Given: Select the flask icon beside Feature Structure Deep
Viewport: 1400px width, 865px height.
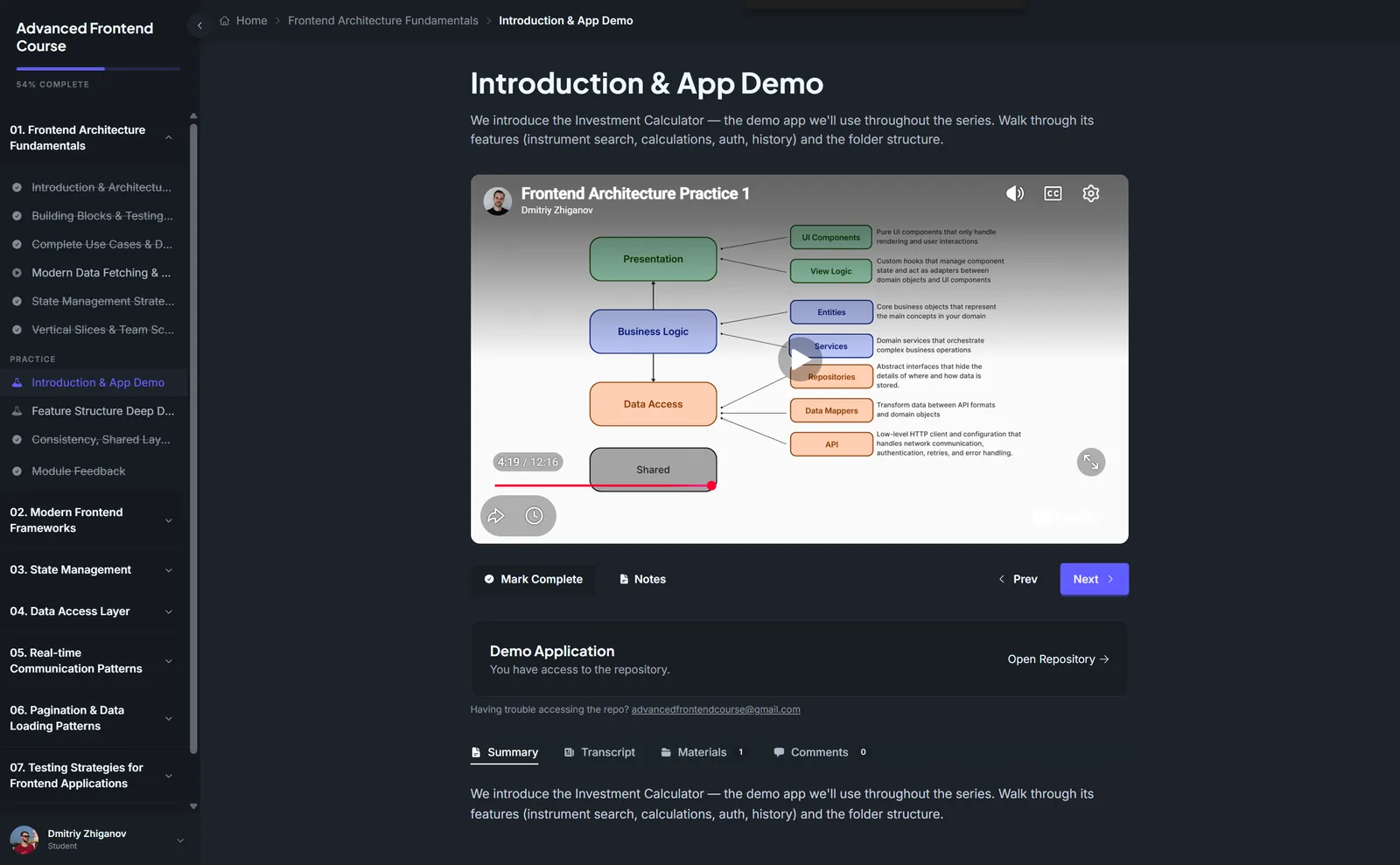Looking at the screenshot, I should (17, 411).
